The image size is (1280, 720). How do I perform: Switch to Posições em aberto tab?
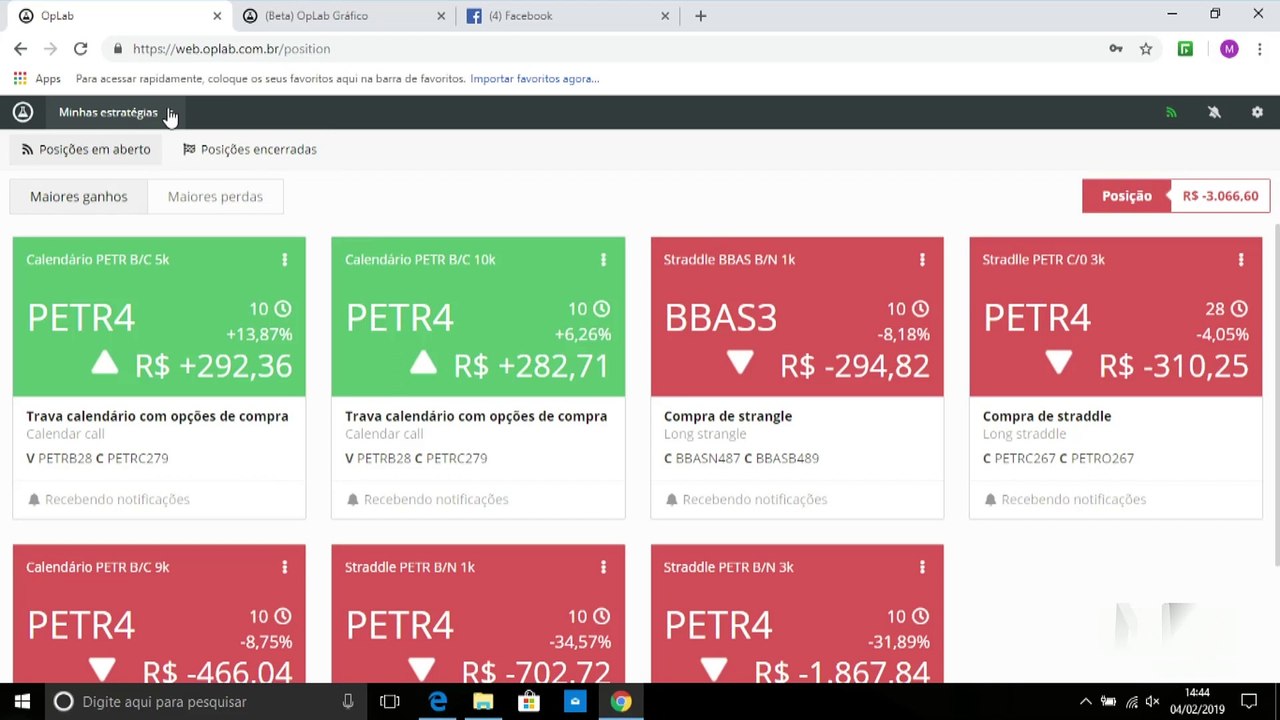[86, 149]
